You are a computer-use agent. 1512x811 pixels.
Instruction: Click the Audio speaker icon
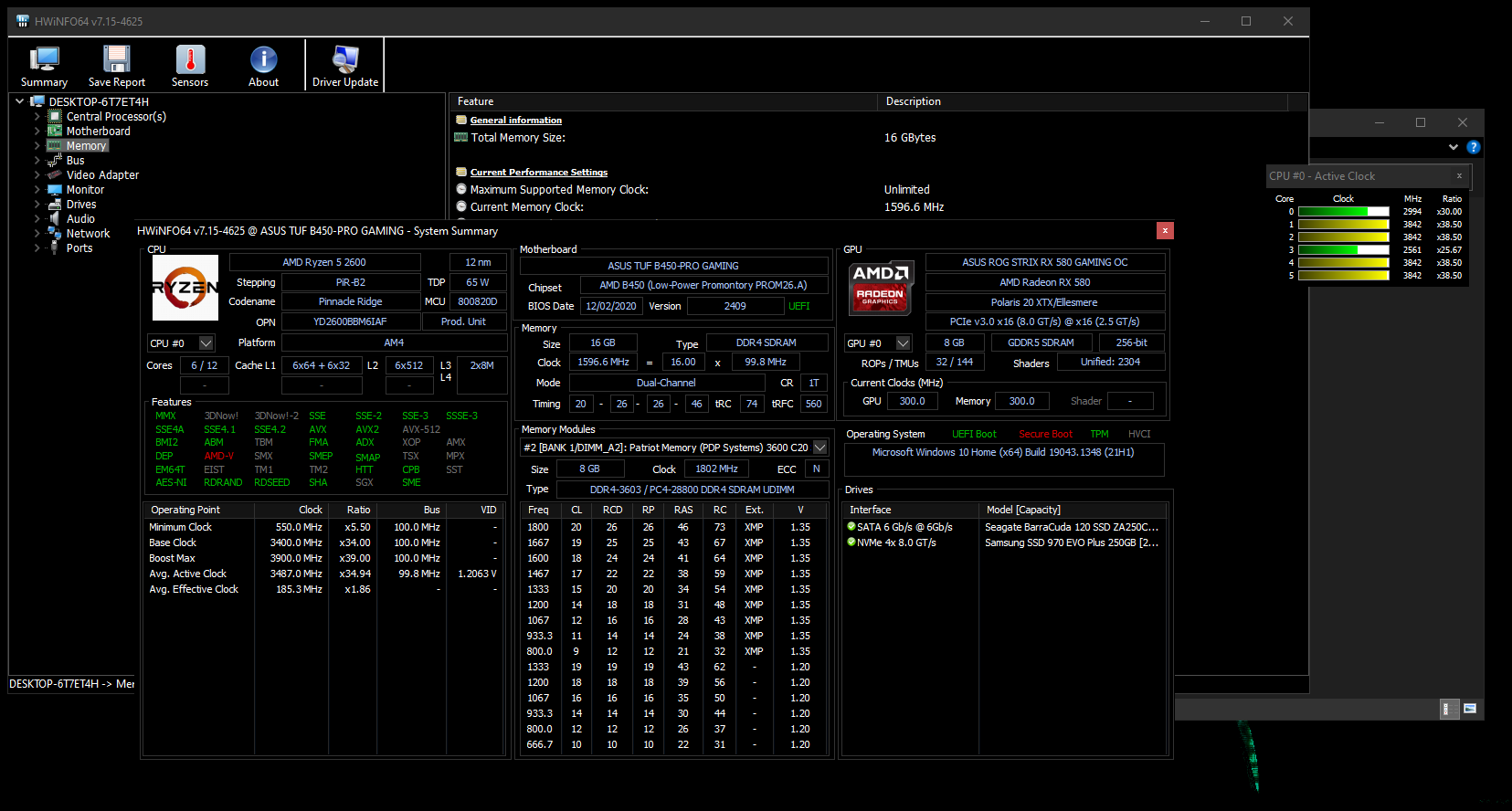point(55,218)
